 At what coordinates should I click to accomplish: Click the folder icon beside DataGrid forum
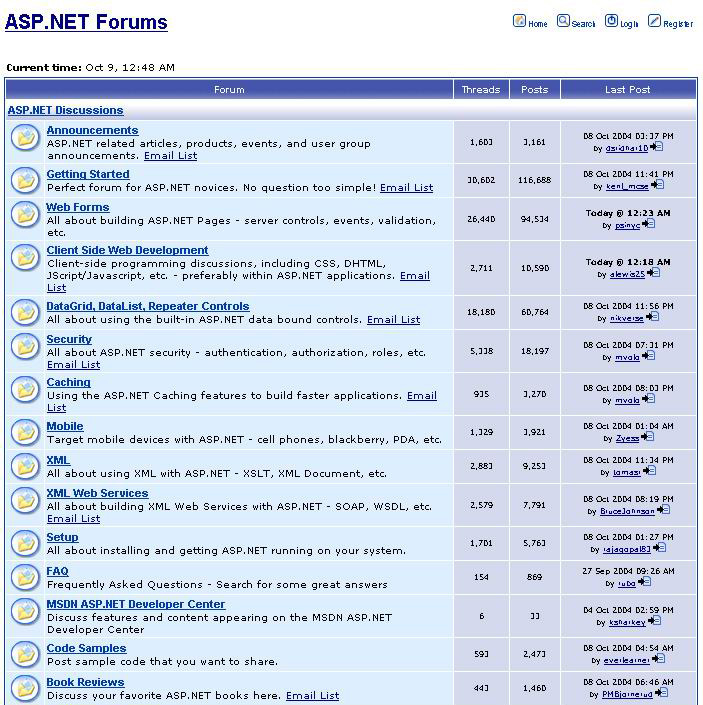(x=25, y=312)
